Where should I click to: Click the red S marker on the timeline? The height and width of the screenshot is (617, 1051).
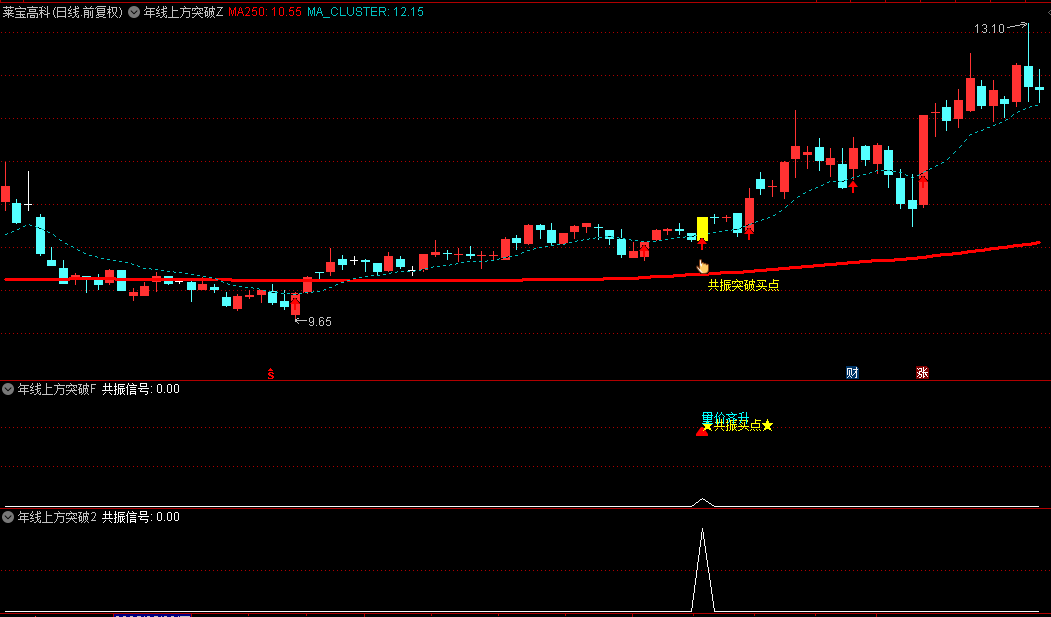click(271, 374)
